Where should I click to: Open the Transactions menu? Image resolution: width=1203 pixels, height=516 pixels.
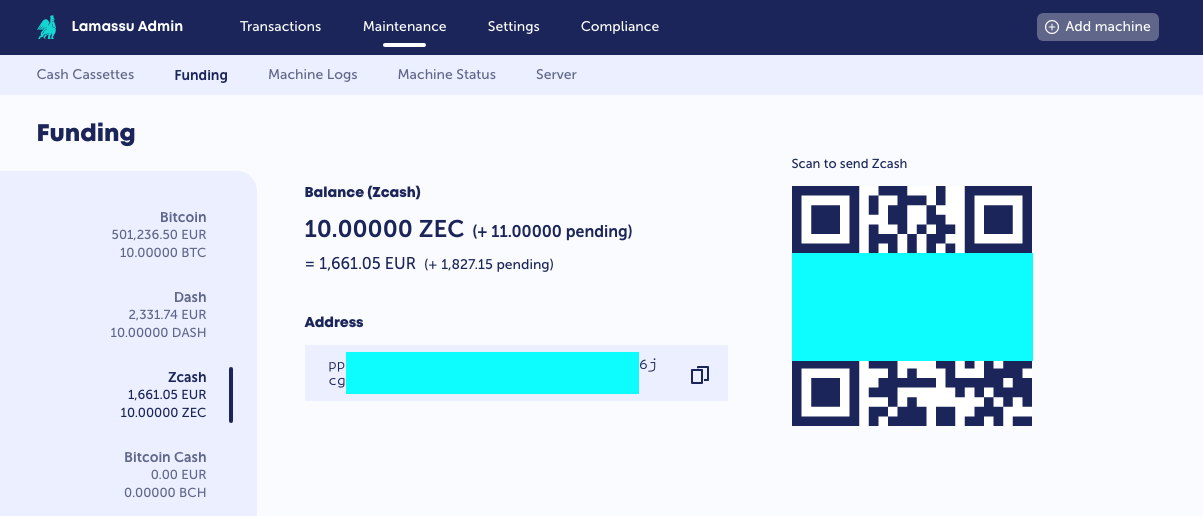click(x=281, y=27)
